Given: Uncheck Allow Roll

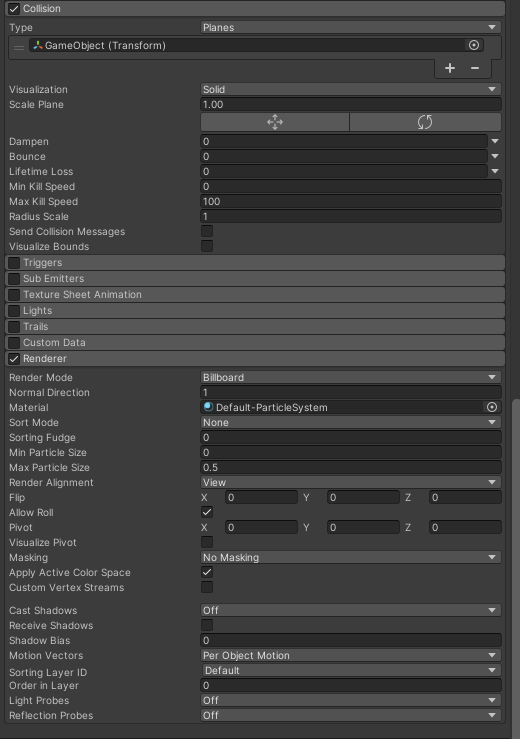Looking at the screenshot, I should (207, 512).
